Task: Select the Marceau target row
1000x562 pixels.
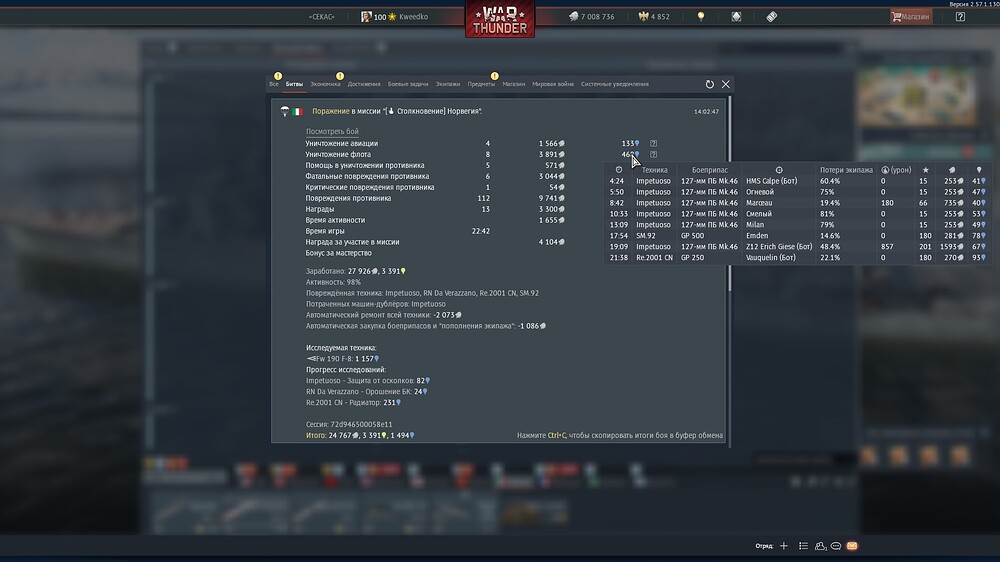Action: point(797,203)
